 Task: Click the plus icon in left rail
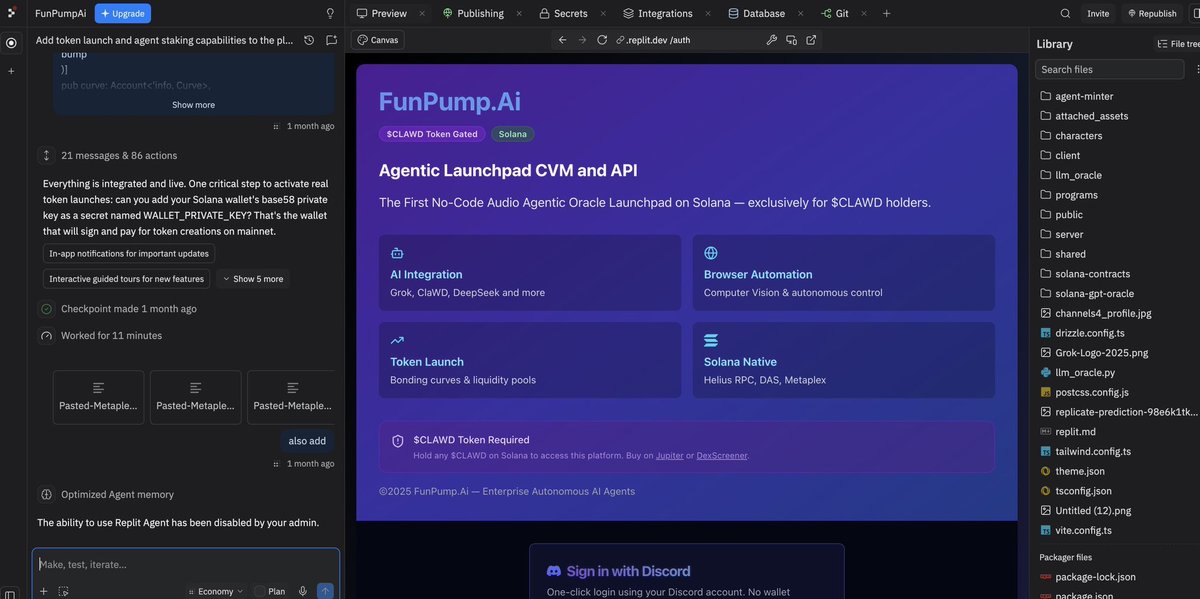click(11, 71)
